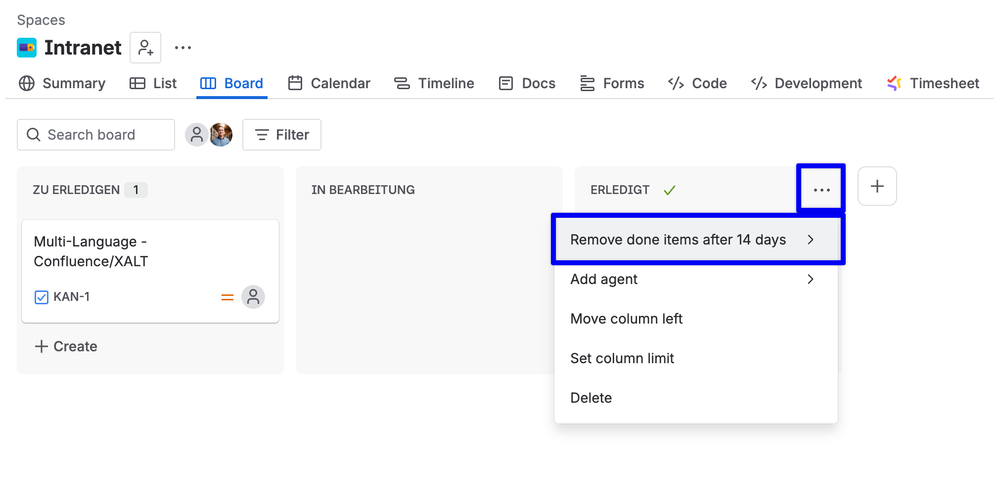This screenshot has height=483, width=999.
Task: Click the medium priority icon on KAN-1
Action: pos(227,297)
